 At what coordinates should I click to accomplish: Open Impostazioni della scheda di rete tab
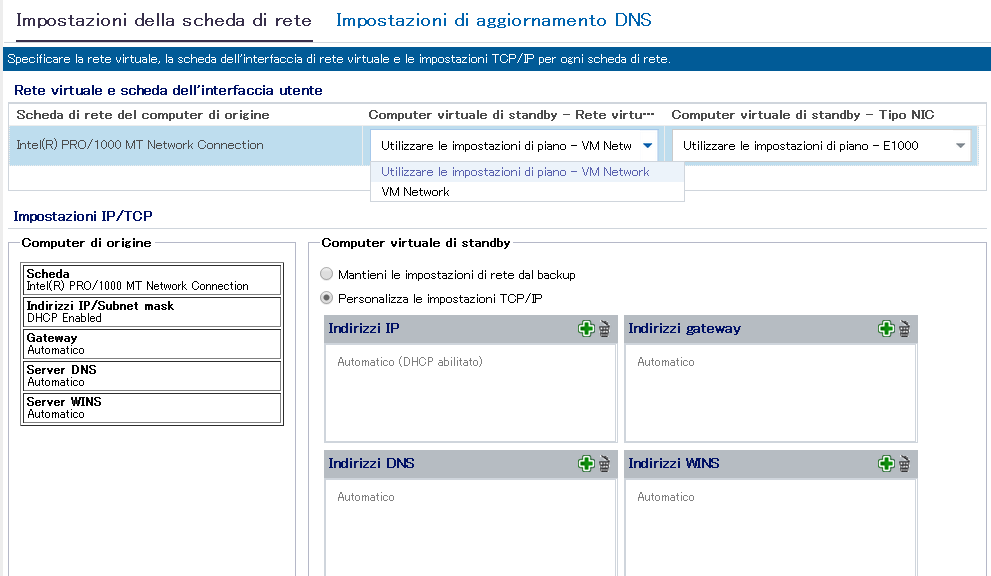click(164, 20)
